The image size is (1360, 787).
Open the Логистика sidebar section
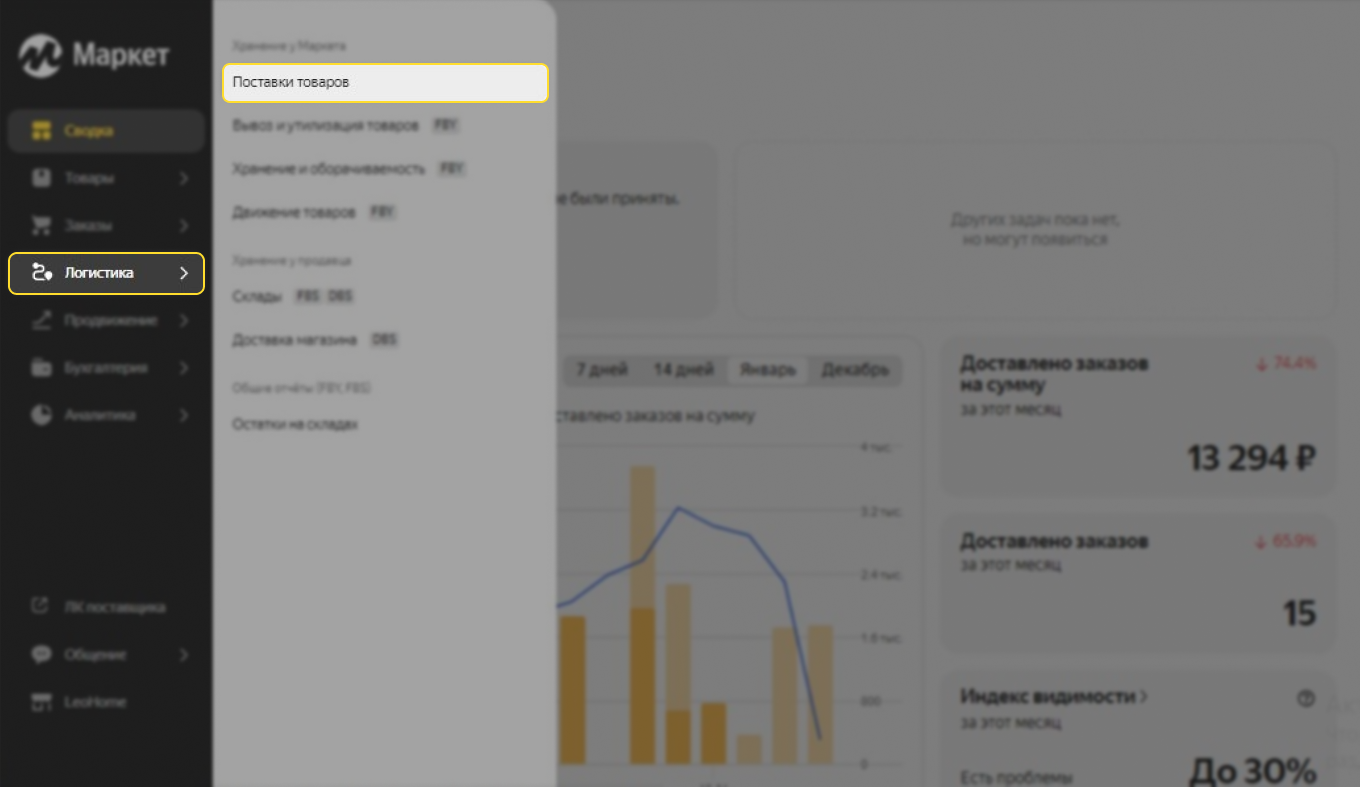(x=106, y=273)
